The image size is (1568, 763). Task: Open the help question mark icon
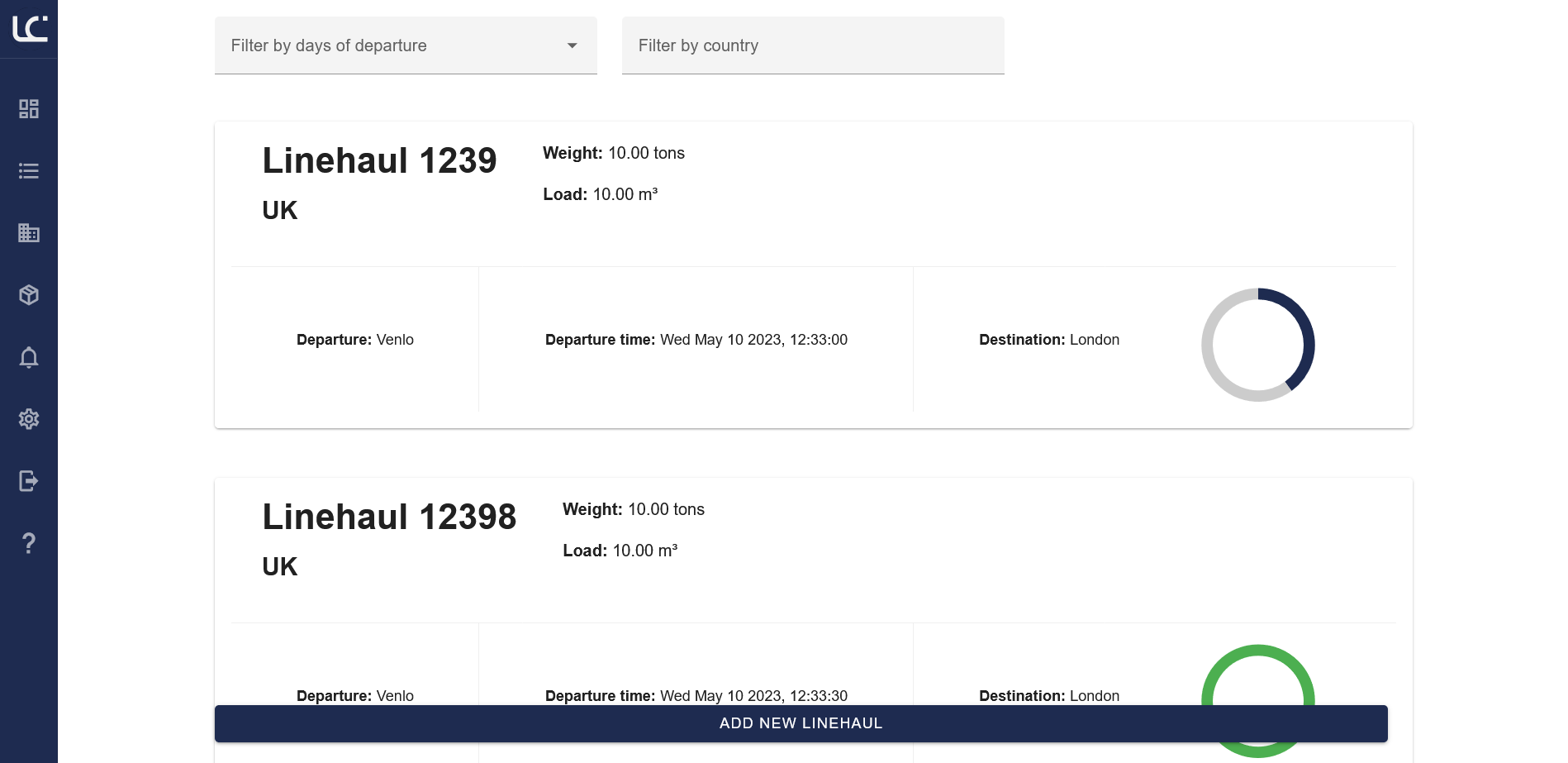29,543
